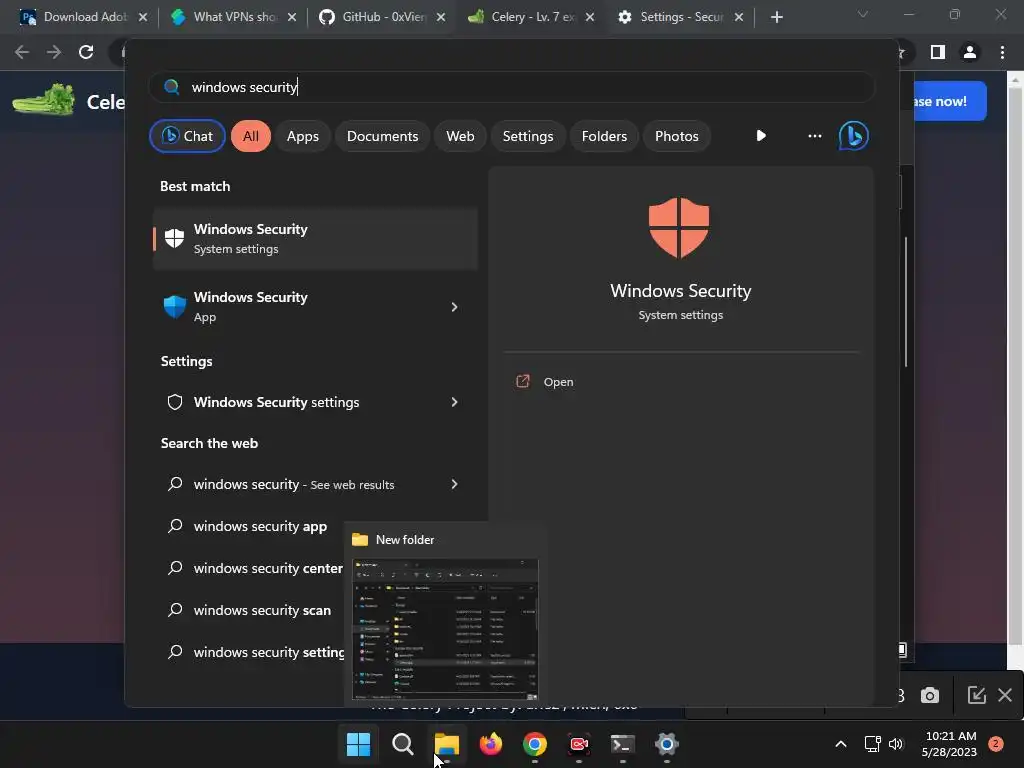The height and width of the screenshot is (768, 1024).
Task: Open Google Chrome from the taskbar
Action: (x=535, y=744)
